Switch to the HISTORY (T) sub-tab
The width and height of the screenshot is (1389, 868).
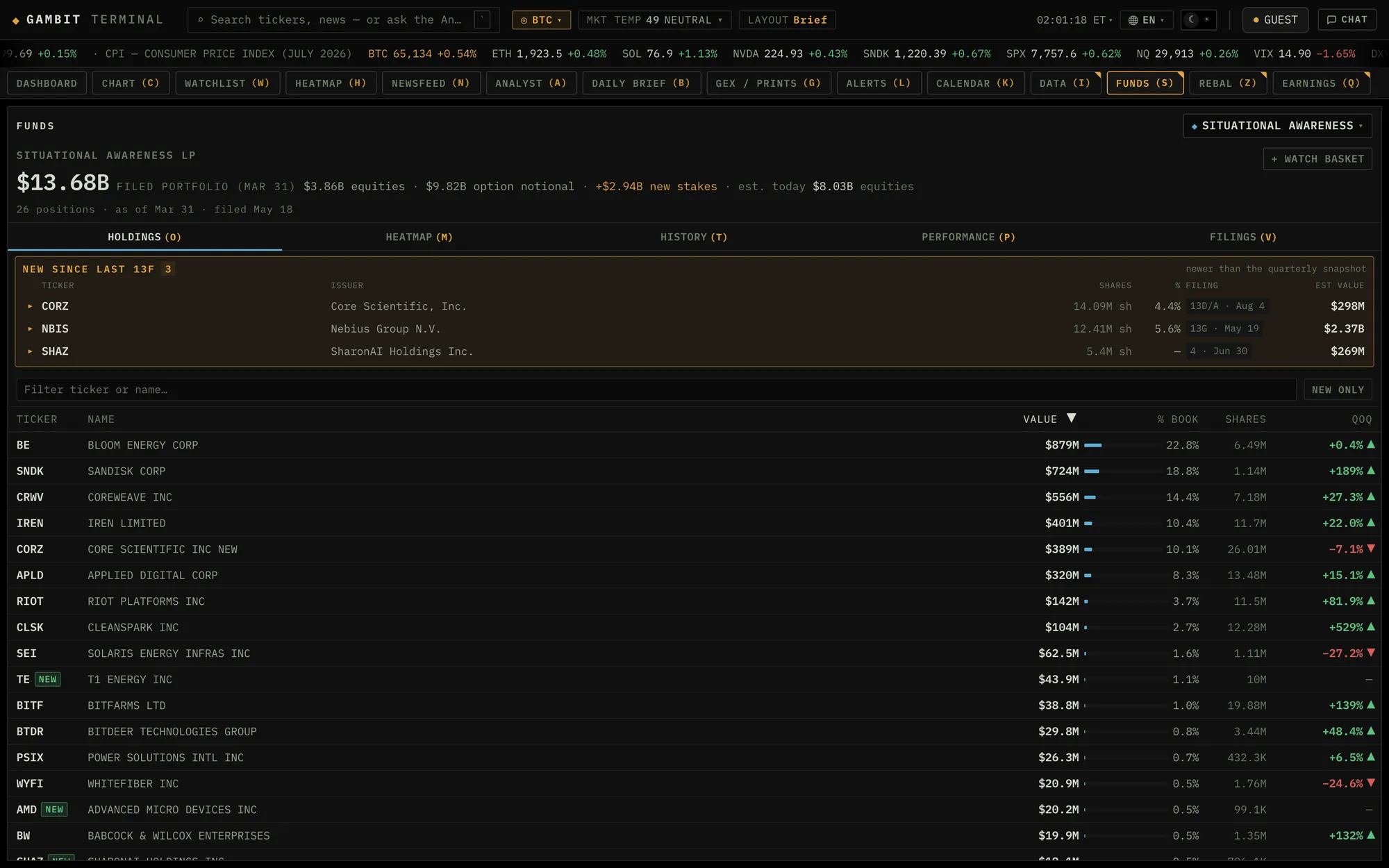(694, 237)
